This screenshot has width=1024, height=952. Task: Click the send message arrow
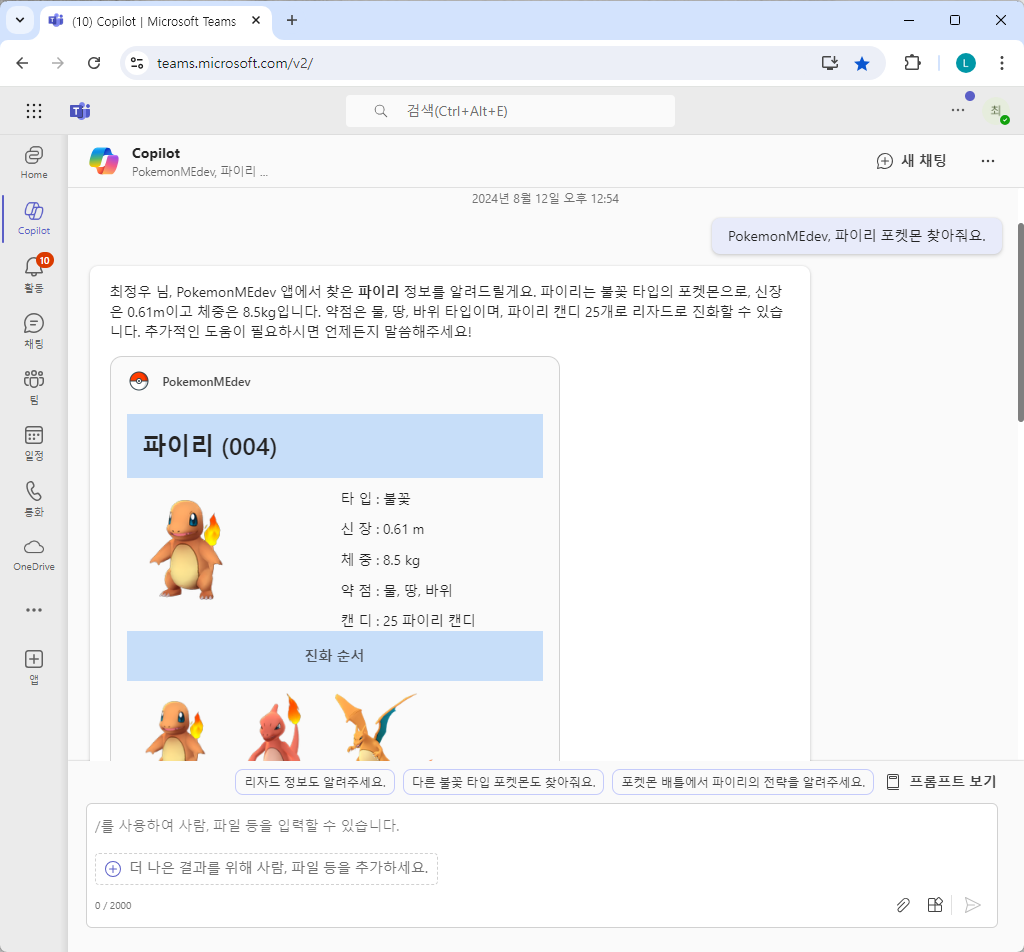coord(972,905)
